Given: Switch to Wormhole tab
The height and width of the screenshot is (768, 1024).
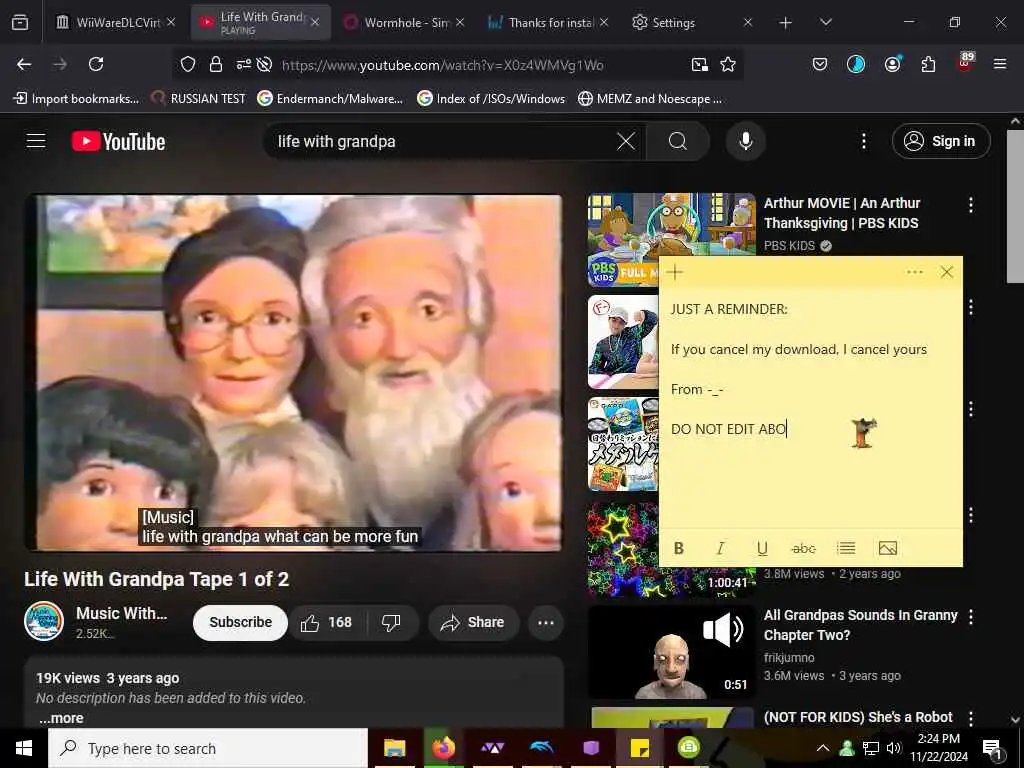Looking at the screenshot, I should pos(405,23).
